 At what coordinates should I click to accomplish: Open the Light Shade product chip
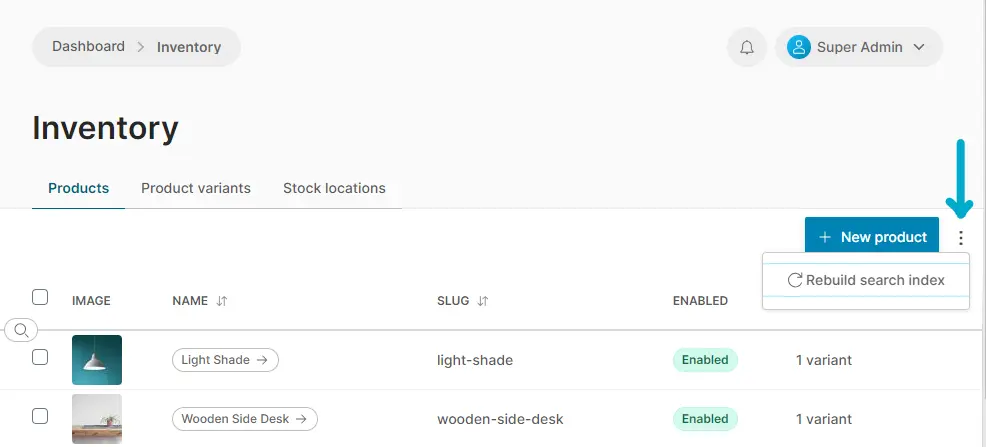point(225,360)
